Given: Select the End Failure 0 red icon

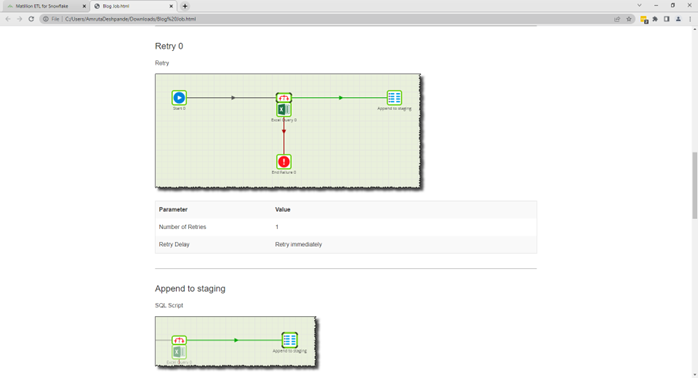Looking at the screenshot, I should pos(284,162).
